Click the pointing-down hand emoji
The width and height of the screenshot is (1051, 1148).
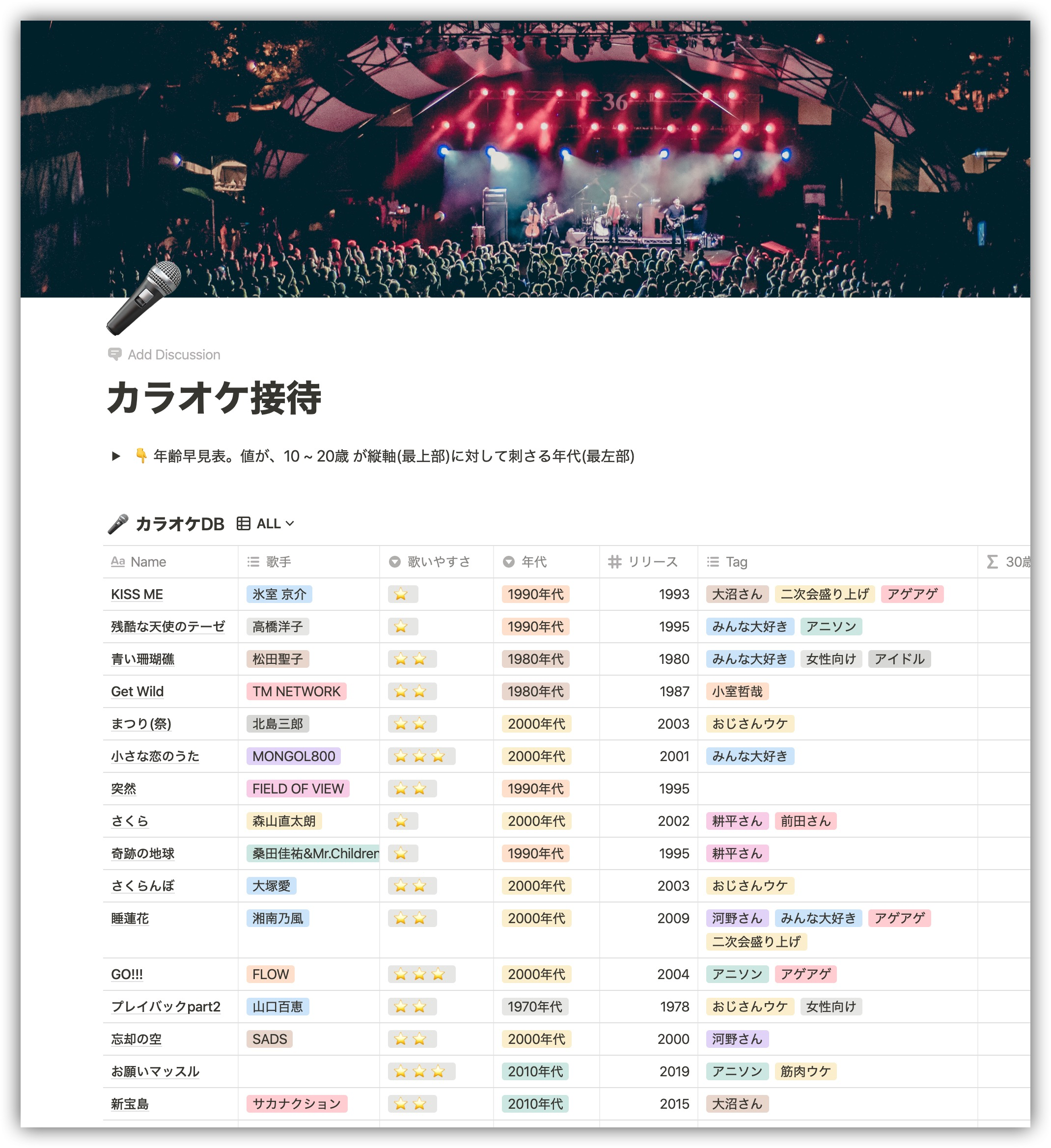[x=140, y=456]
